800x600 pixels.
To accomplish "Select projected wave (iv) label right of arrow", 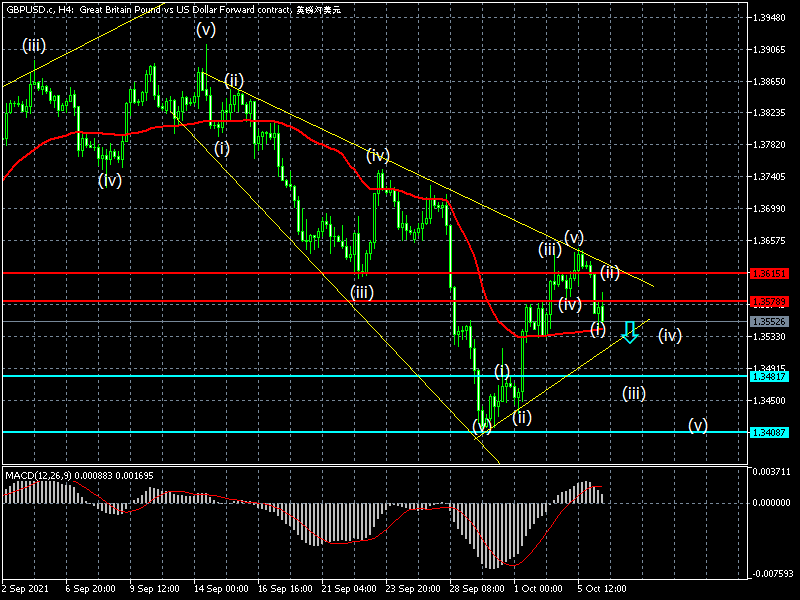I will (669, 335).
